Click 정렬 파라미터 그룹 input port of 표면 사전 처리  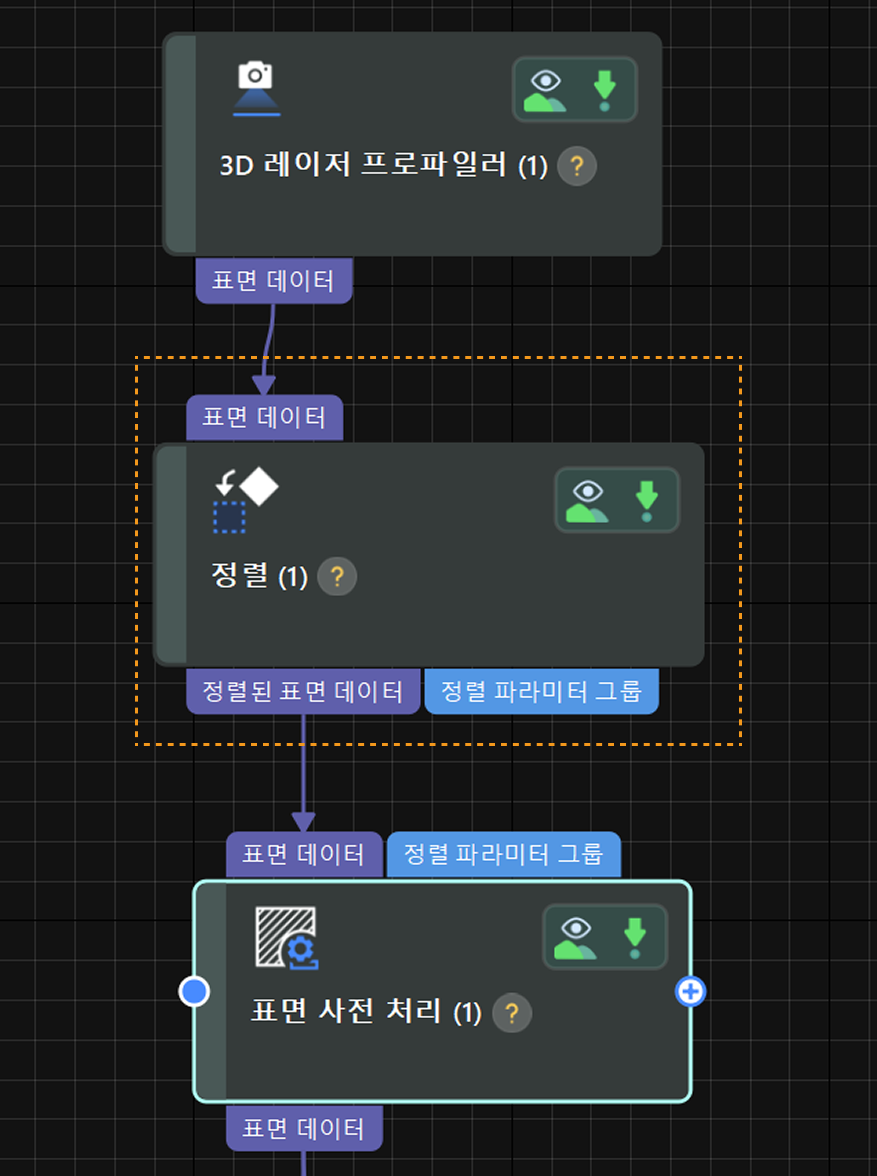pos(503,854)
